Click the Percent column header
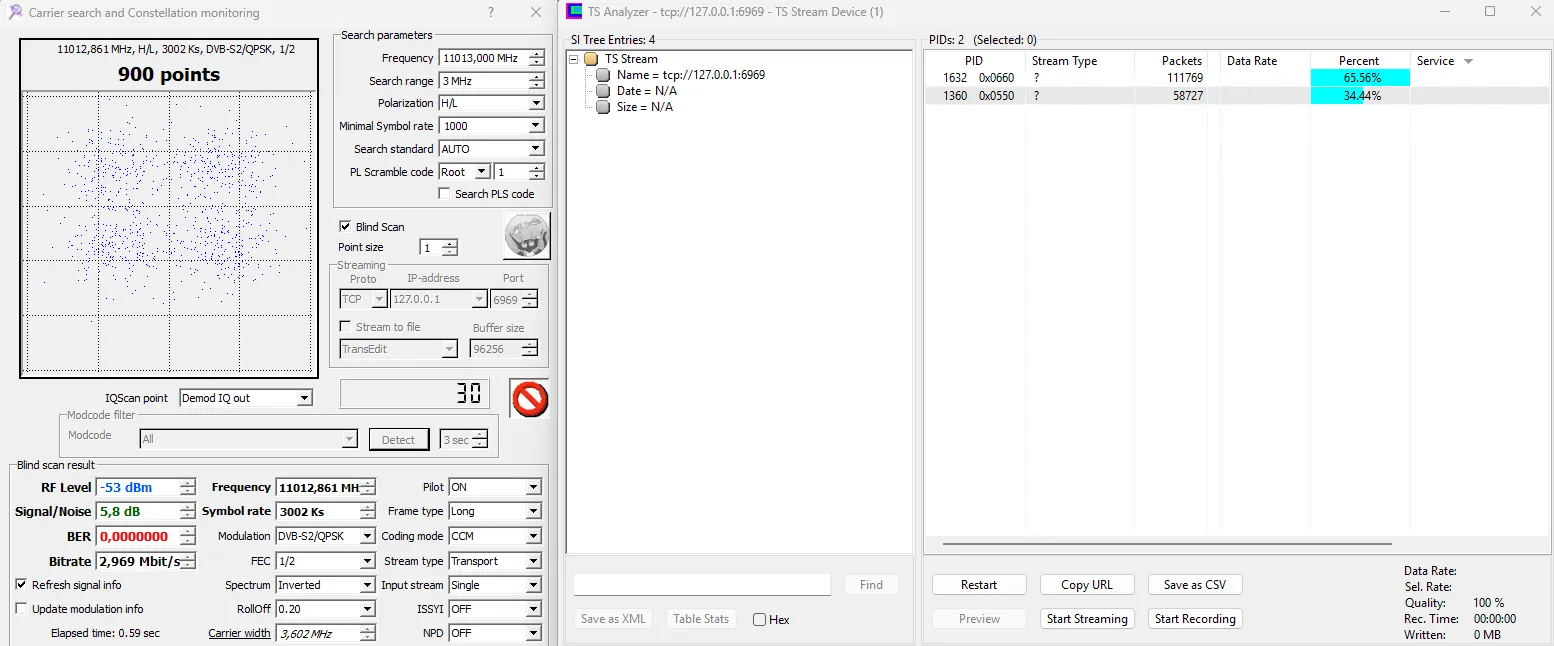Screen dimensions: 1554x646 pos(1358,61)
